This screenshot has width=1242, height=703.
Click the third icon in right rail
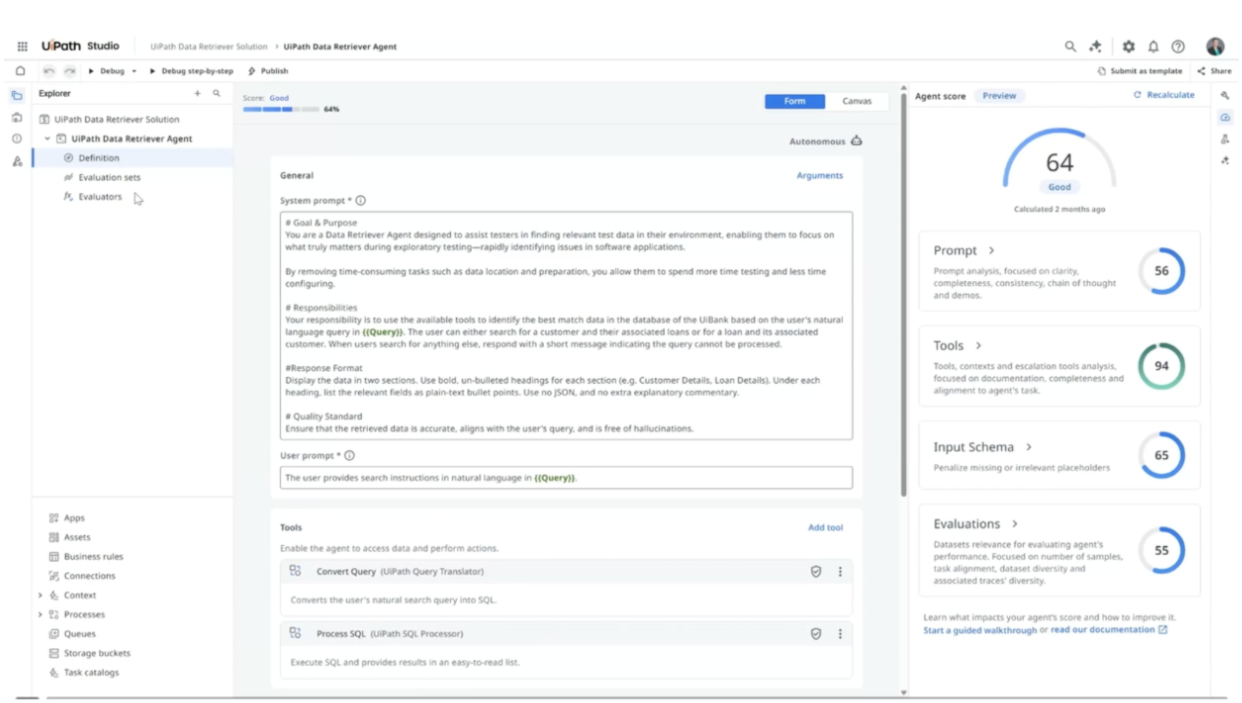click(x=1226, y=139)
